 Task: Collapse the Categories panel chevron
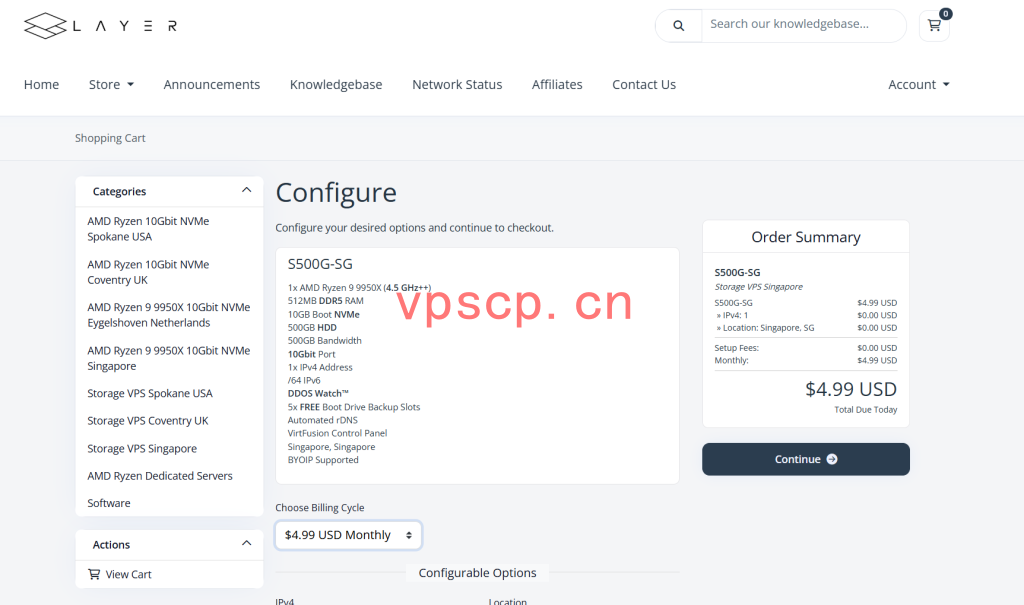[x=246, y=190]
